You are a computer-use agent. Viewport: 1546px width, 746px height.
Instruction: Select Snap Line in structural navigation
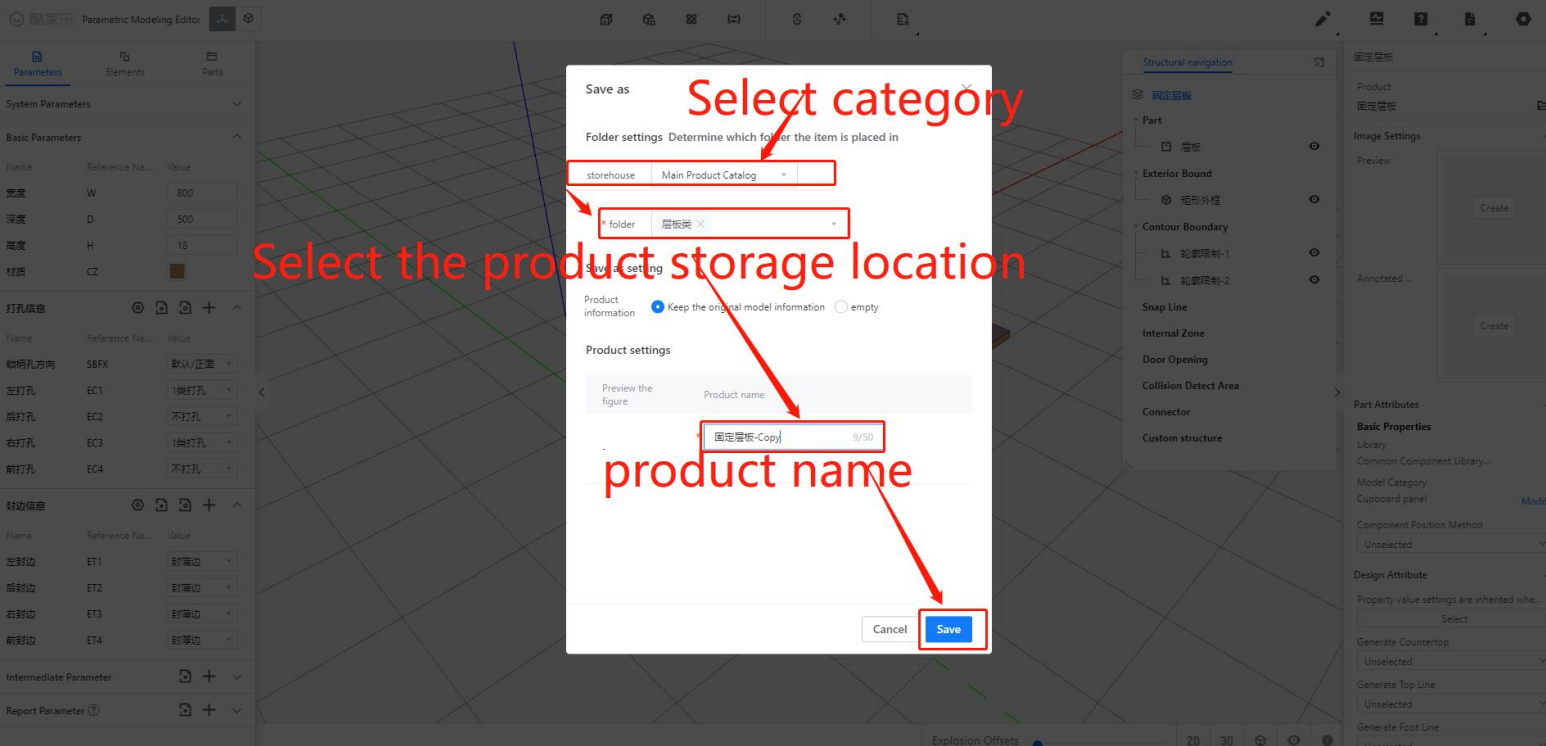1165,307
